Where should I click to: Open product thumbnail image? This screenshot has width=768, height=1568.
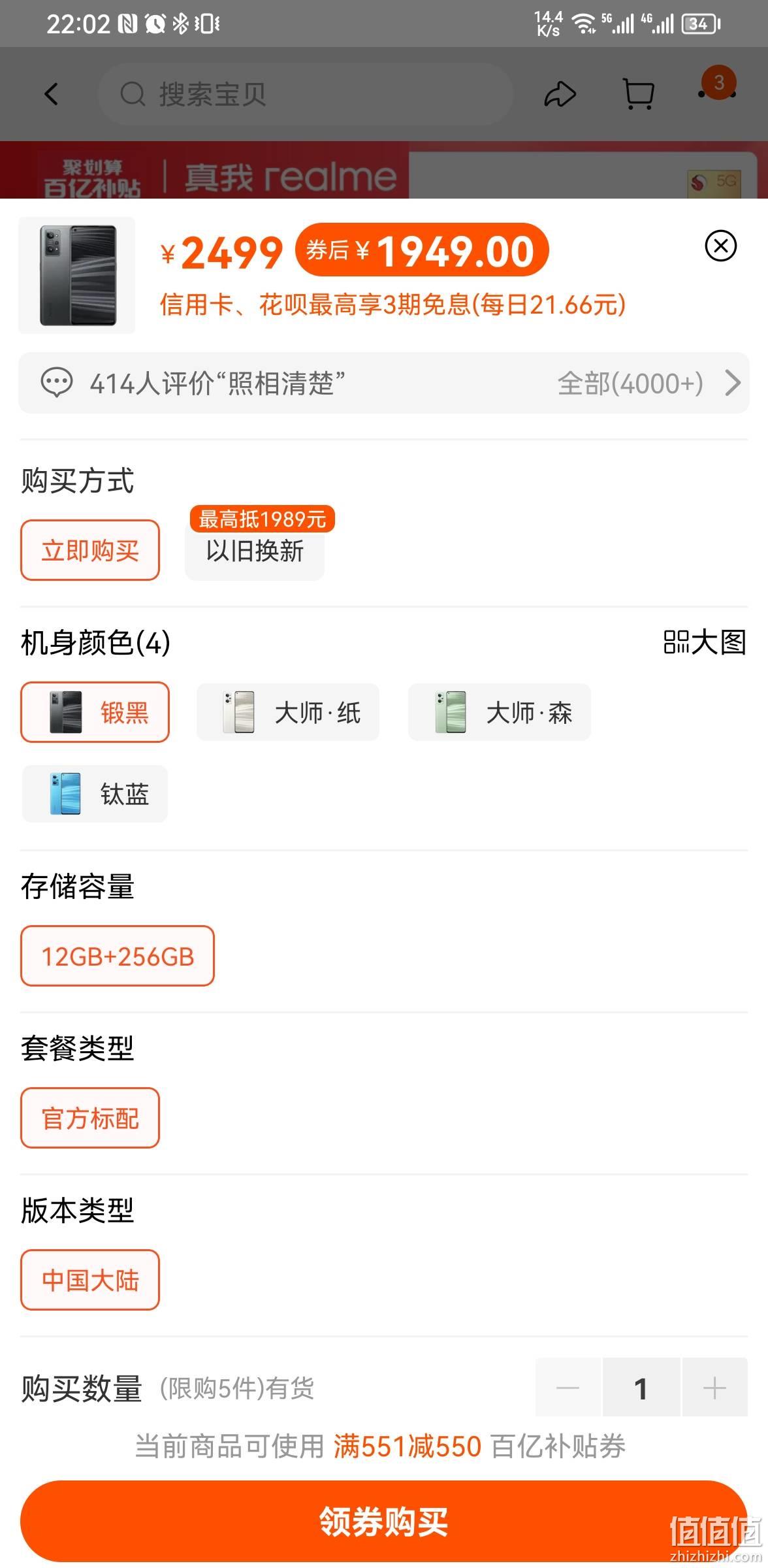[77, 275]
